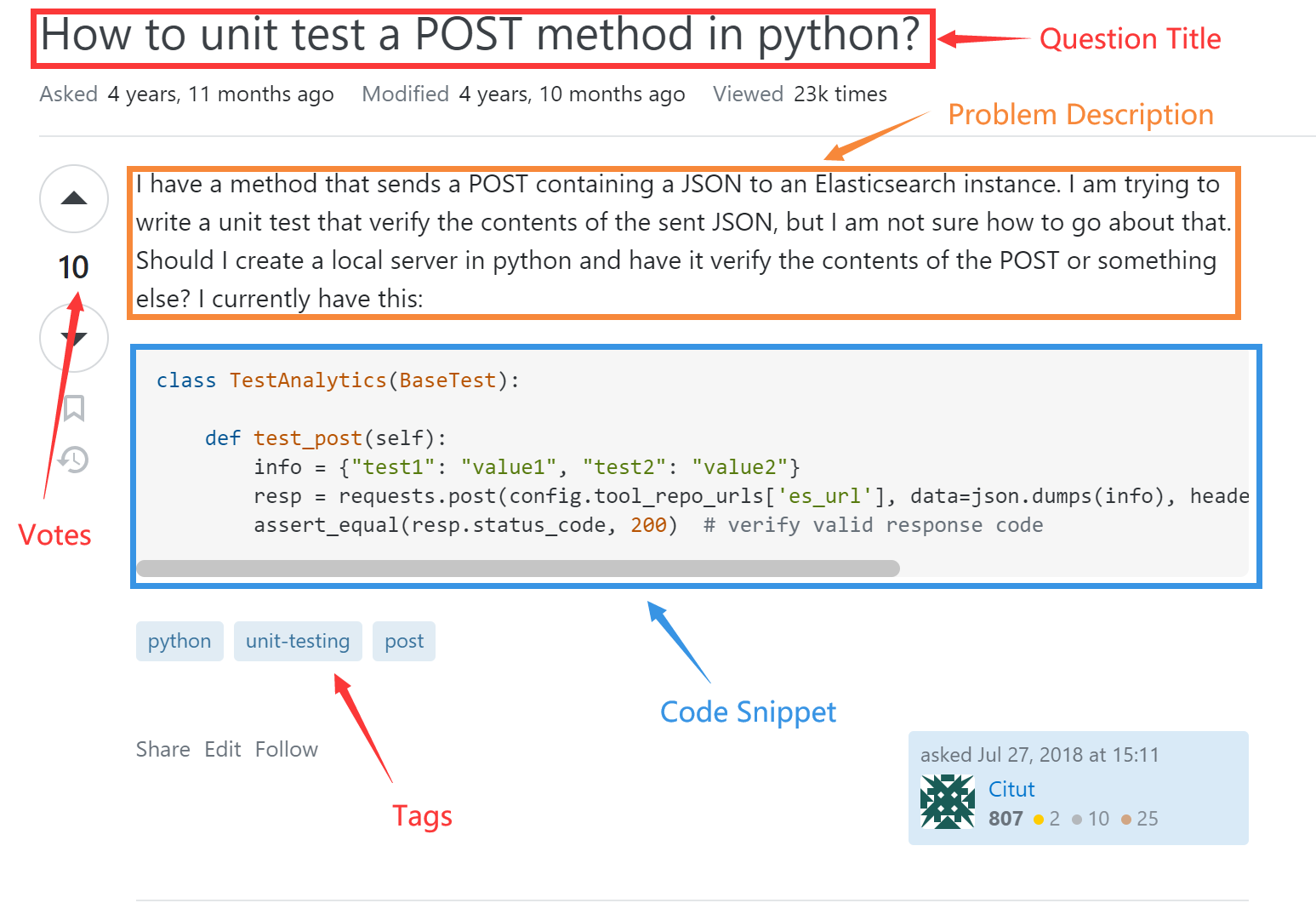
Task: Follow this question
Action: click(x=287, y=749)
